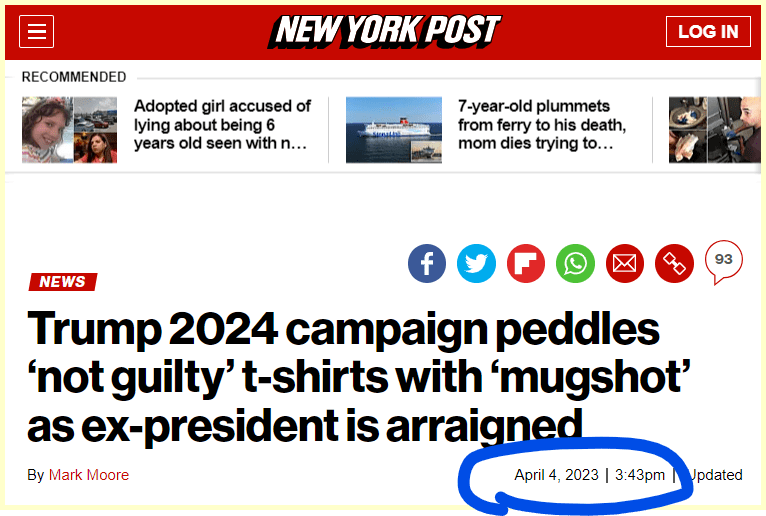Open the adopted girl story thumbnail

[70, 129]
